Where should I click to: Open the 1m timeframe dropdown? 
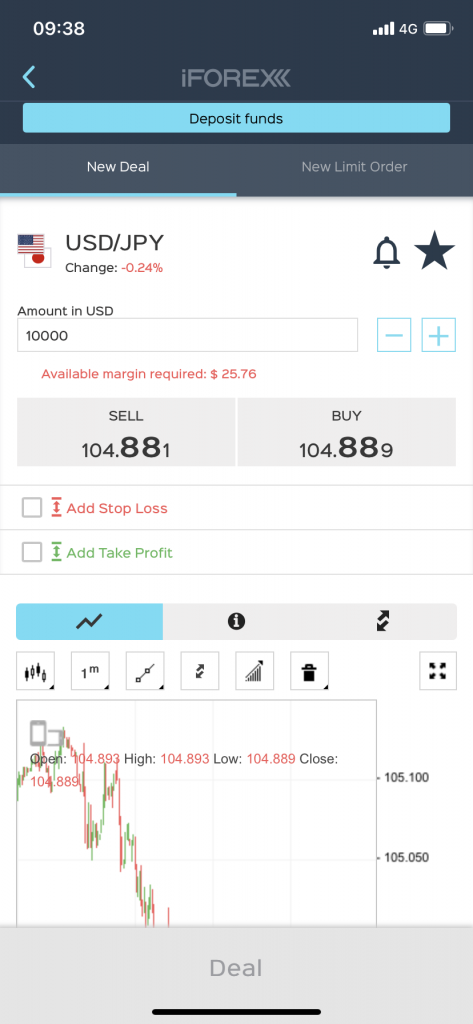pos(90,671)
